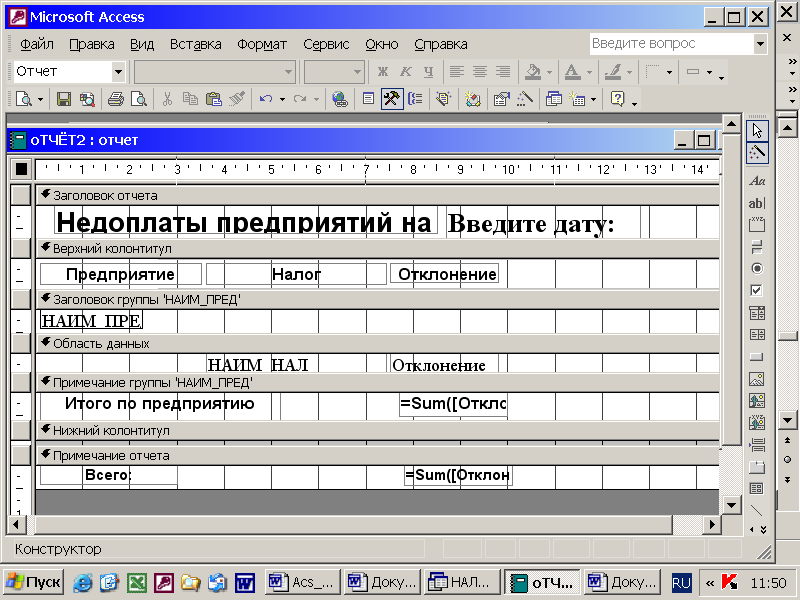Screen dimensions: 800x600
Task: Open the font size combo box
Action: tap(334, 72)
